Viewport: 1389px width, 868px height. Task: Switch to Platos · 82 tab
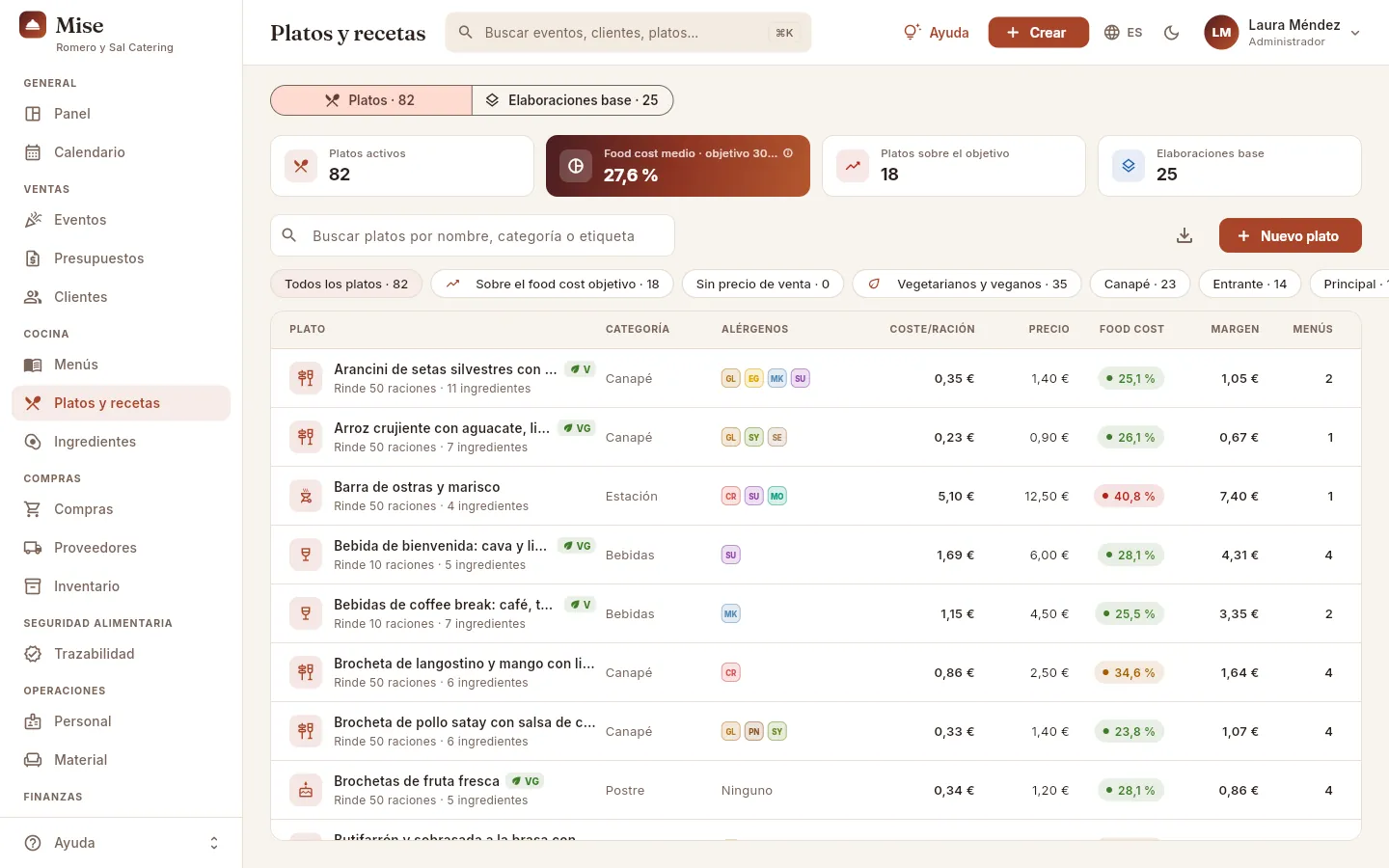pos(371,100)
